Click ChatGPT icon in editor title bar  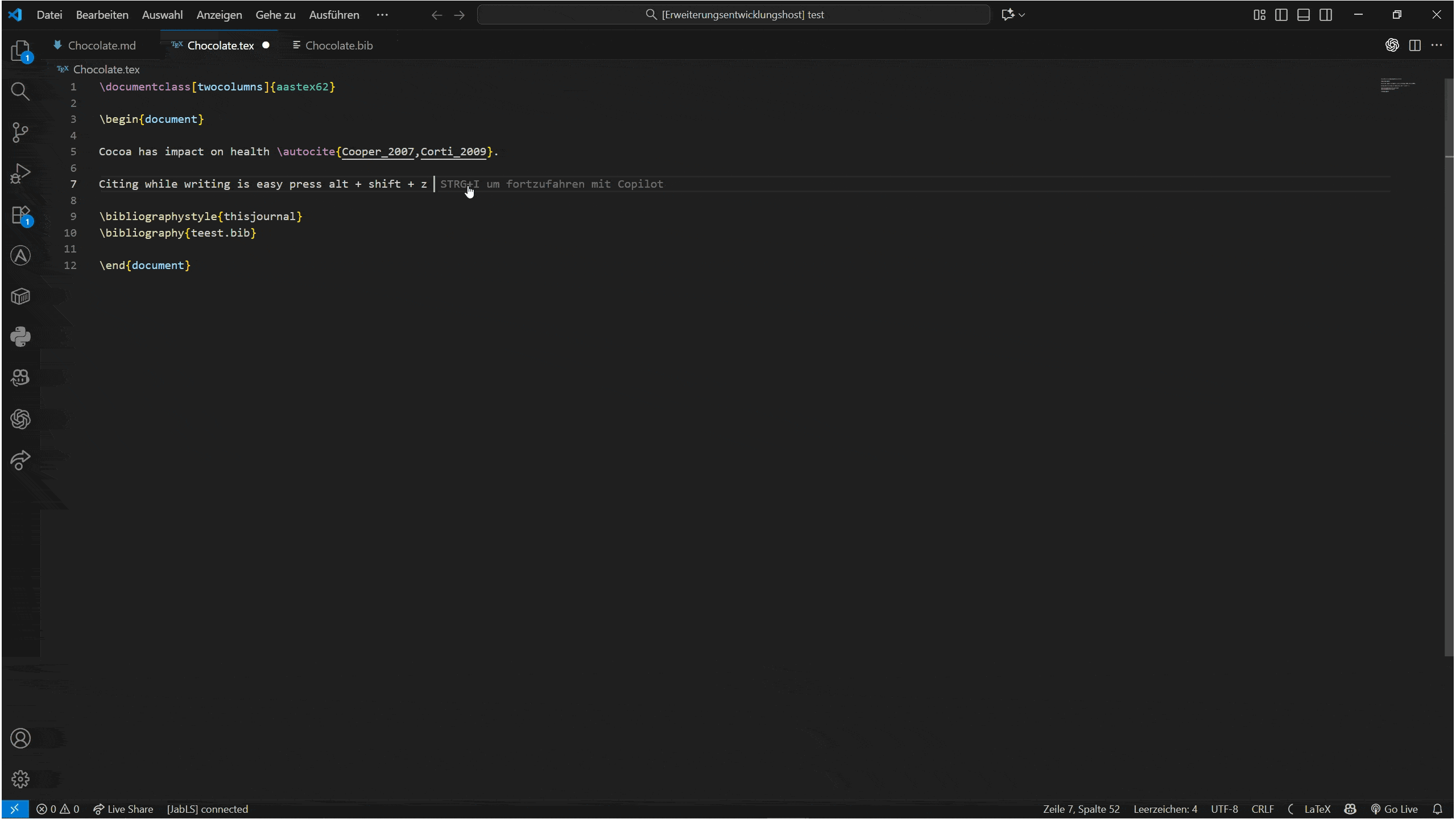[1392, 45]
